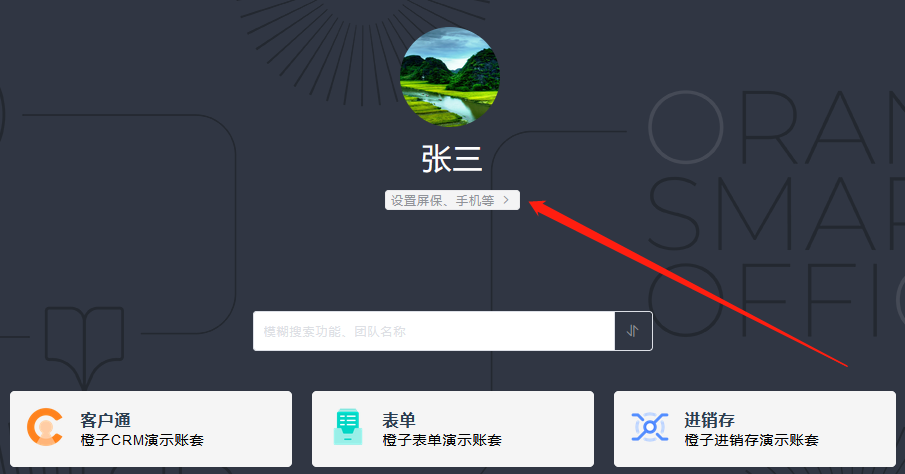Click the orange 客户通 CRM logo icon
Screen dimensions: 905x474
[x=45, y=427]
